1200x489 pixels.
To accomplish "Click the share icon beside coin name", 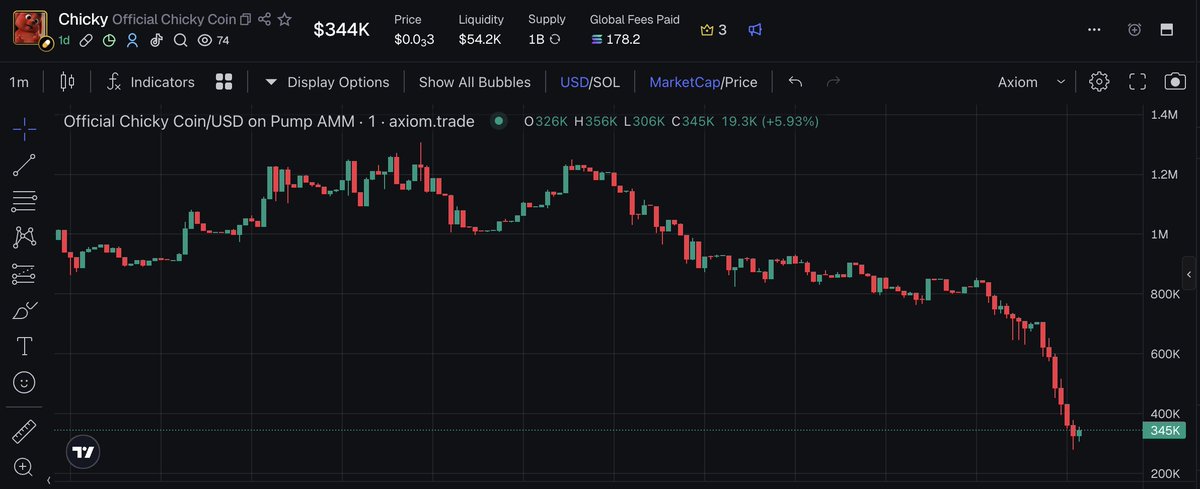I will [265, 19].
